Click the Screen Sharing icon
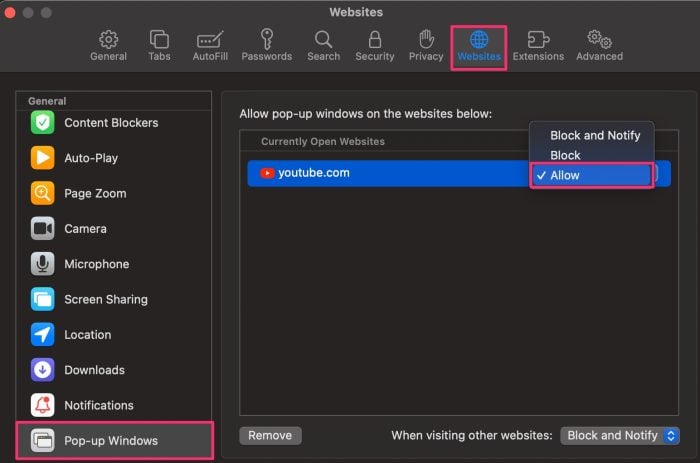700x463 pixels. click(x=42, y=299)
